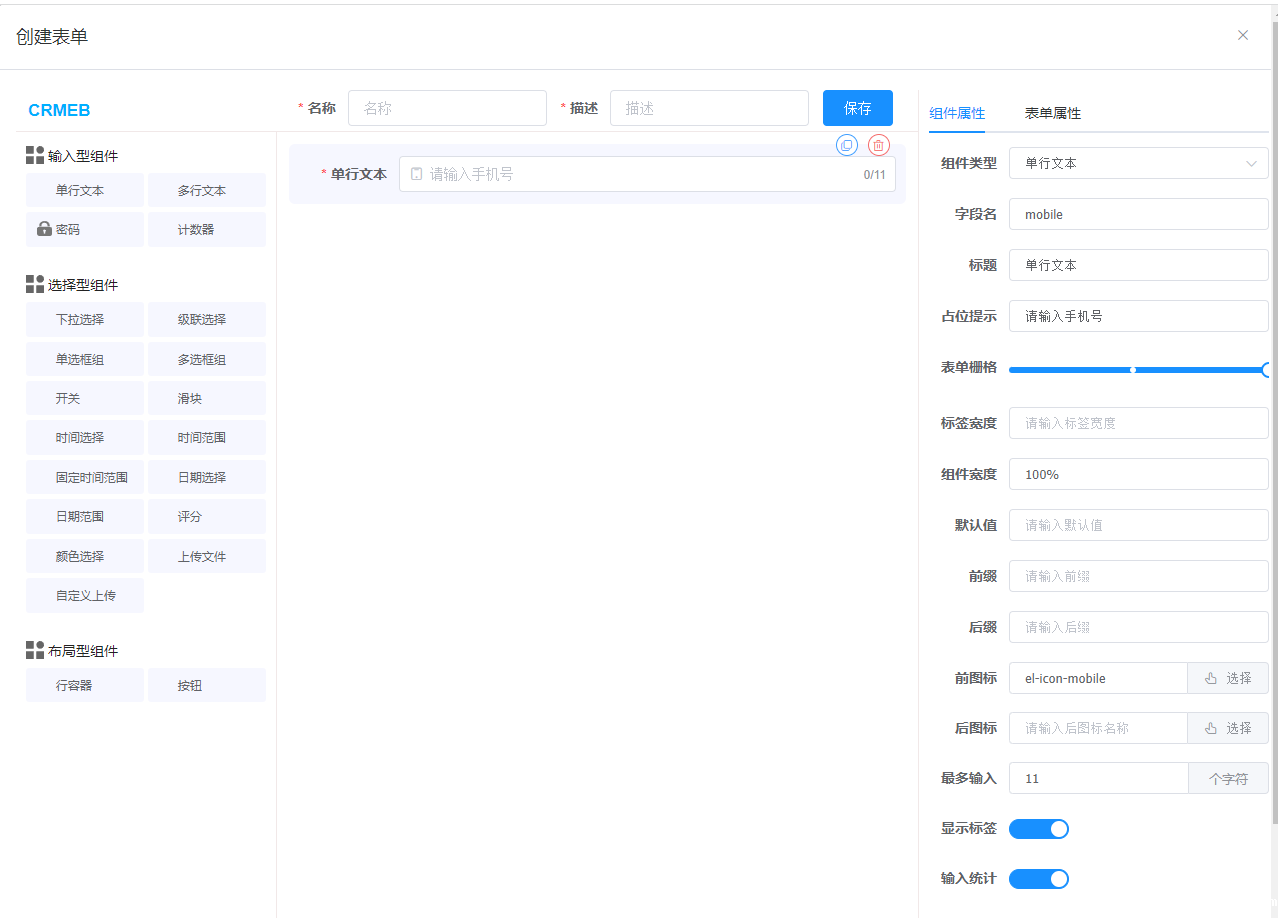Click the 输入型组件 grid icon

click(x=35, y=155)
